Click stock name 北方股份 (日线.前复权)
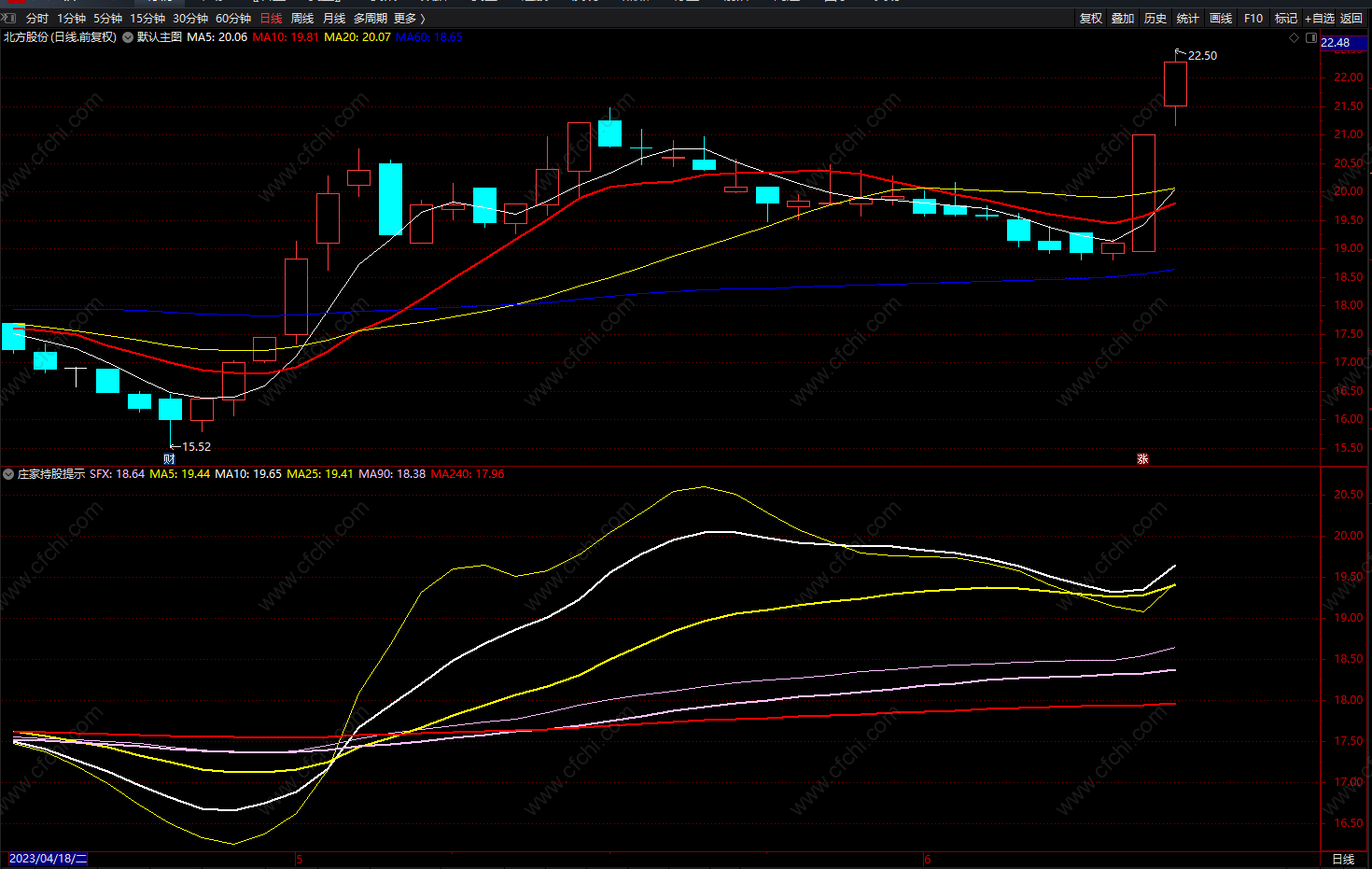Viewport: 1372px width, 869px height. pos(61,37)
